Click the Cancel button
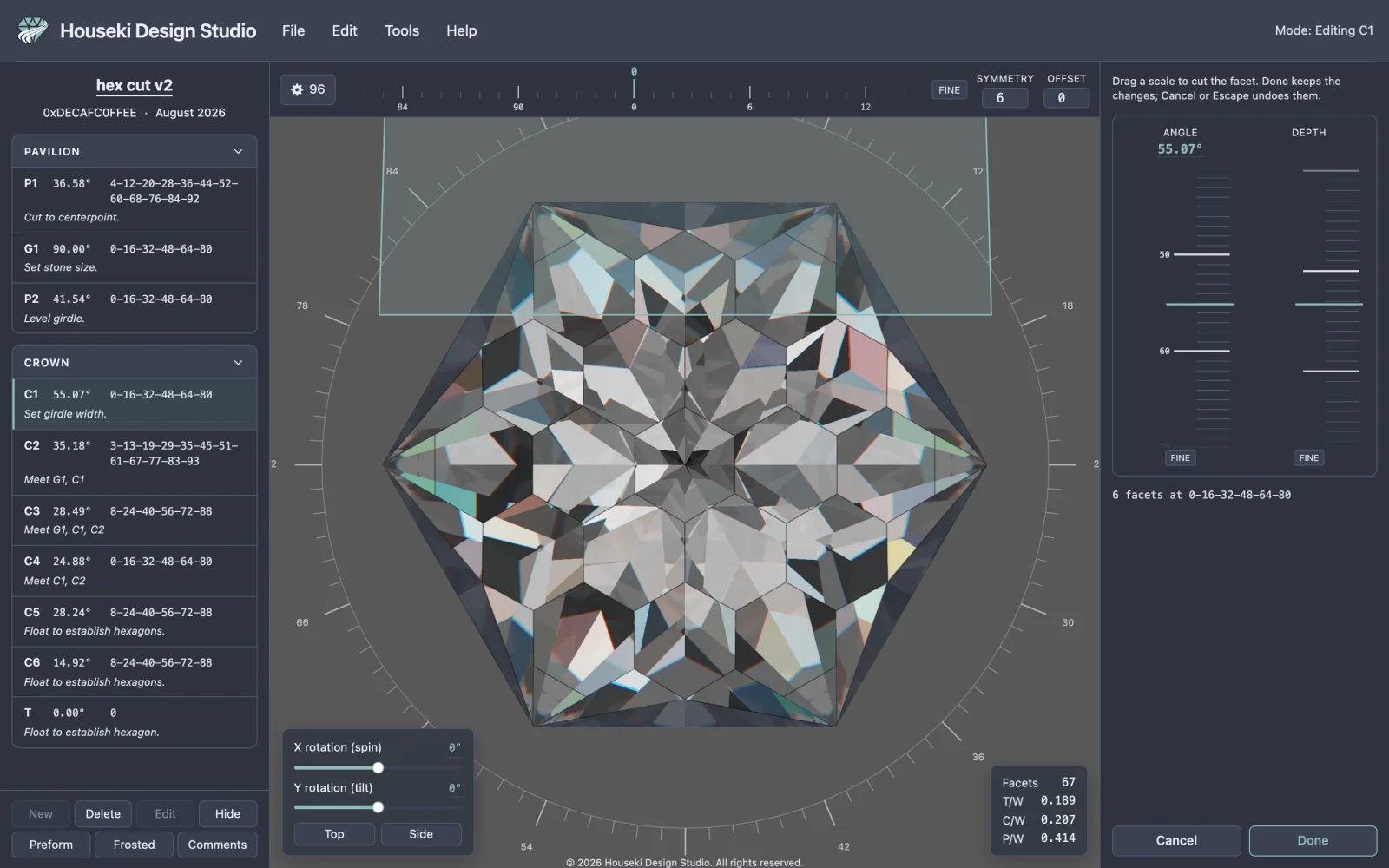This screenshot has width=1389, height=868. pos(1176,840)
